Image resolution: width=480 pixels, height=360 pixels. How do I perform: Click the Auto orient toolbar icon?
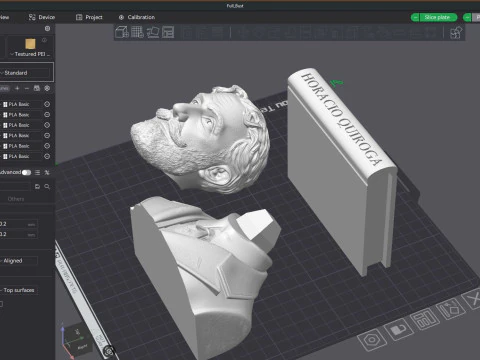153,32
